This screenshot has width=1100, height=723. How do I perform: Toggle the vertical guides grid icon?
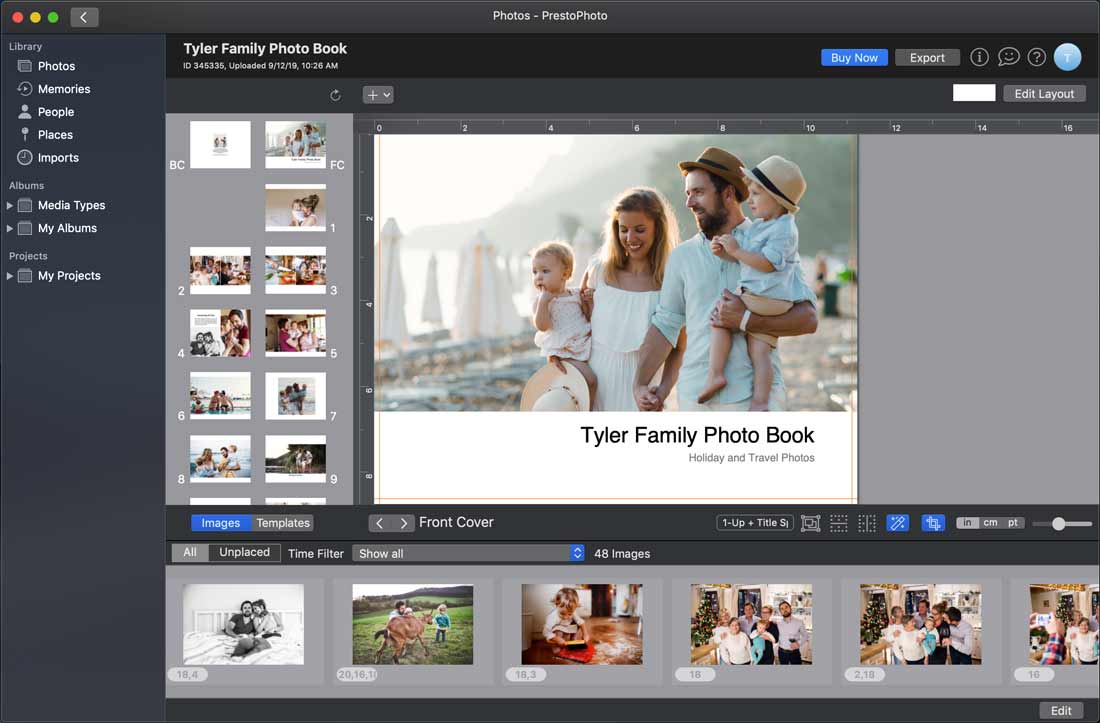pyautogui.click(x=867, y=523)
